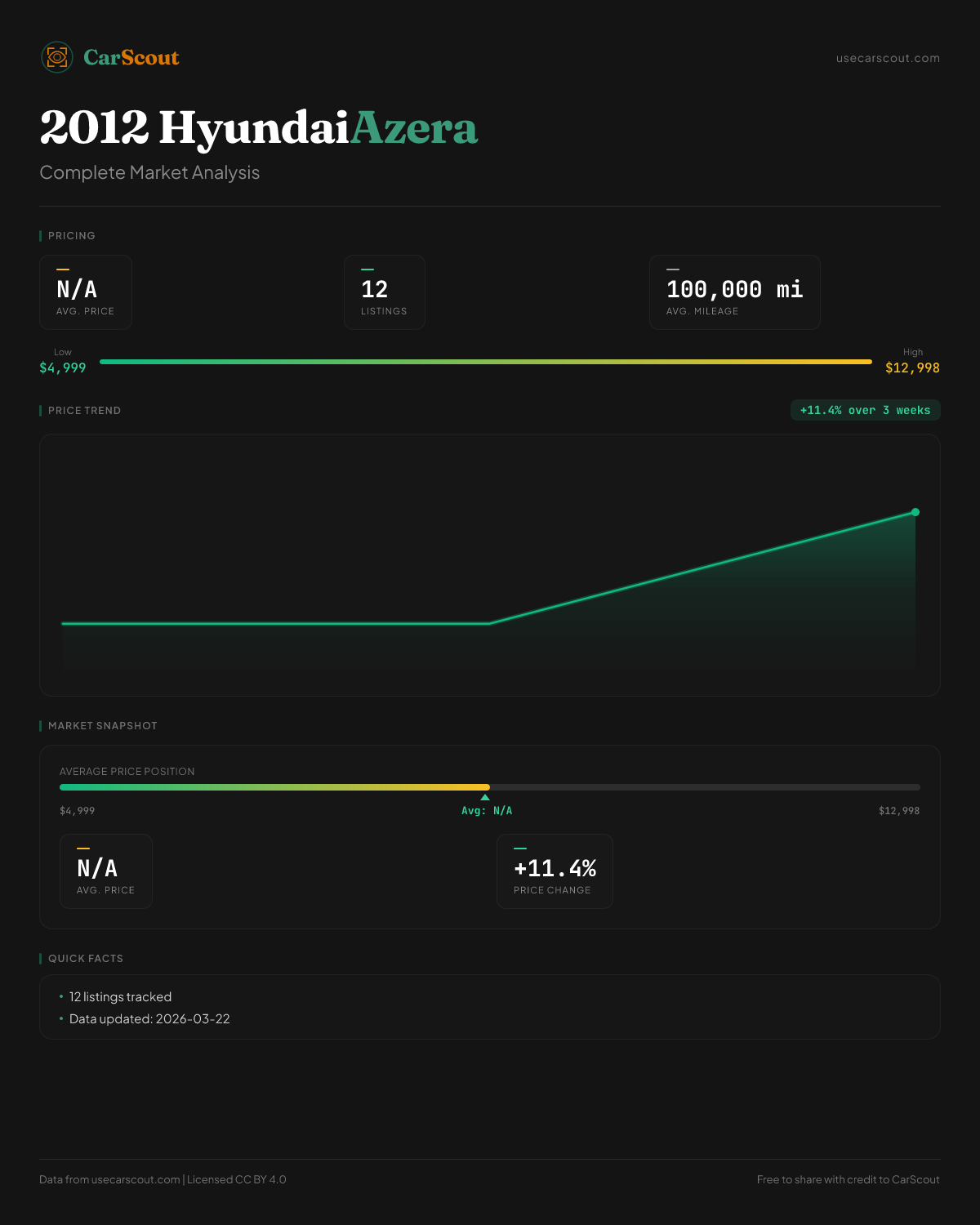This screenshot has width=980, height=1225.
Task: Select the 100,000 mi Avg. Mileage card
Action: [734, 292]
